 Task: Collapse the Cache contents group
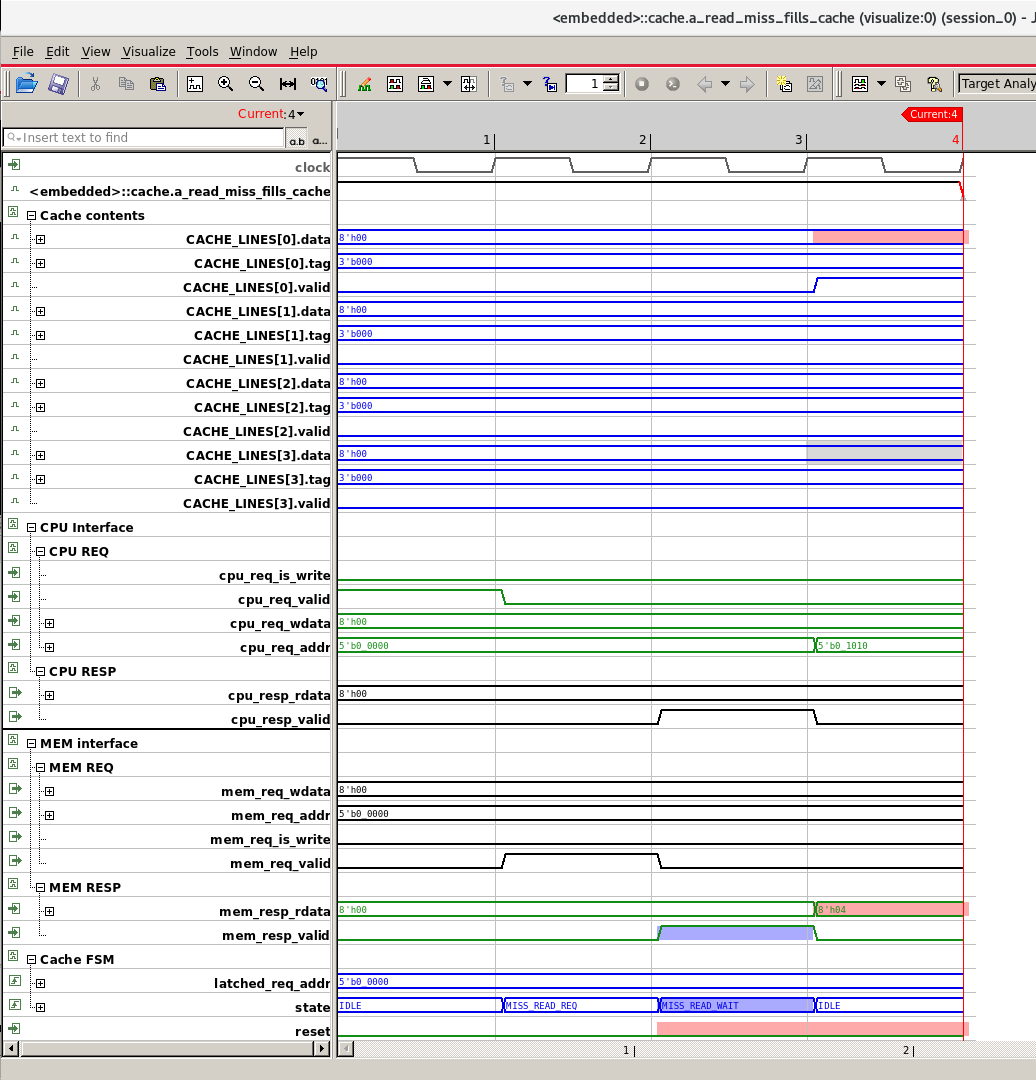(32, 216)
